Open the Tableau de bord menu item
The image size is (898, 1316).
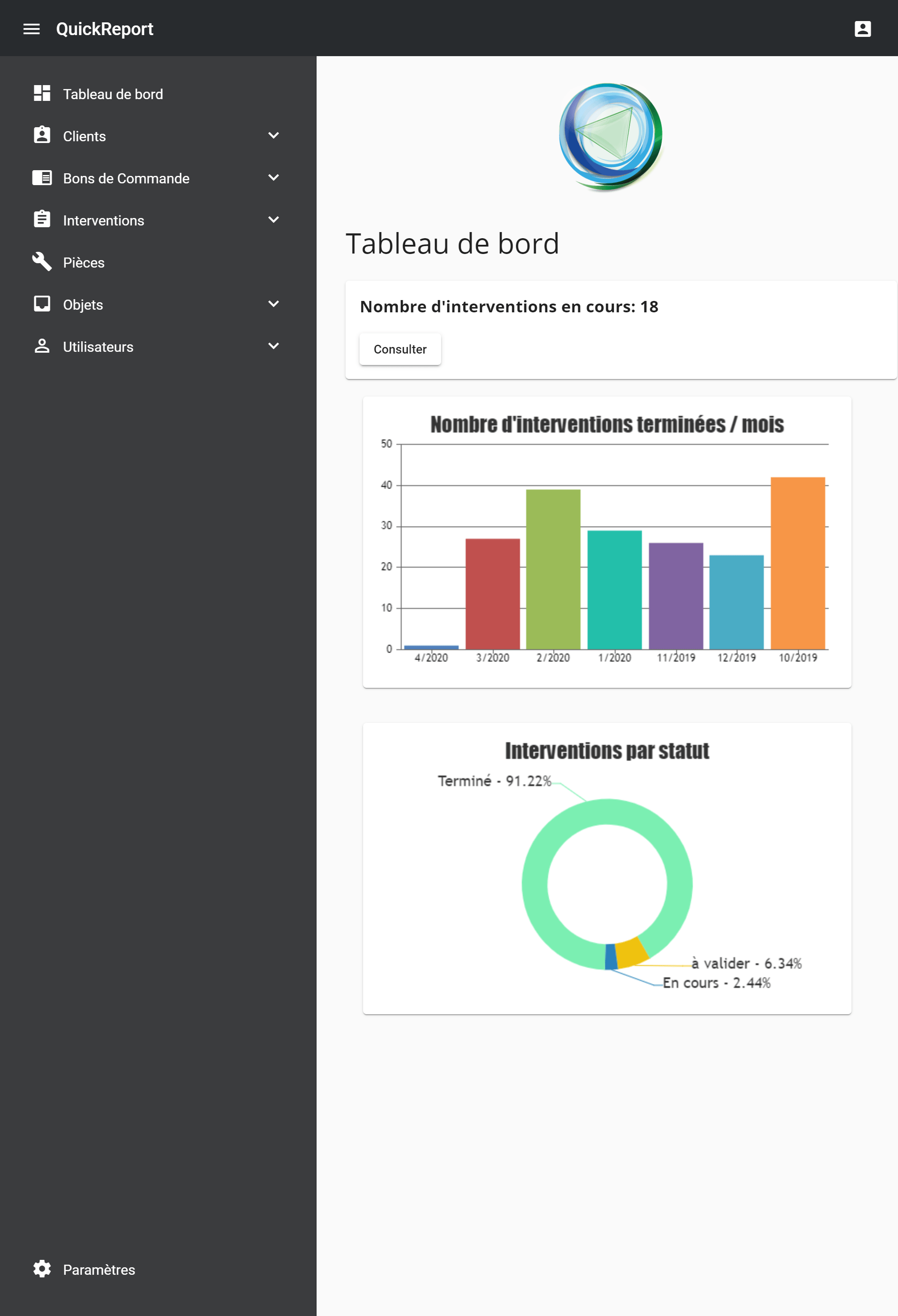(x=113, y=94)
